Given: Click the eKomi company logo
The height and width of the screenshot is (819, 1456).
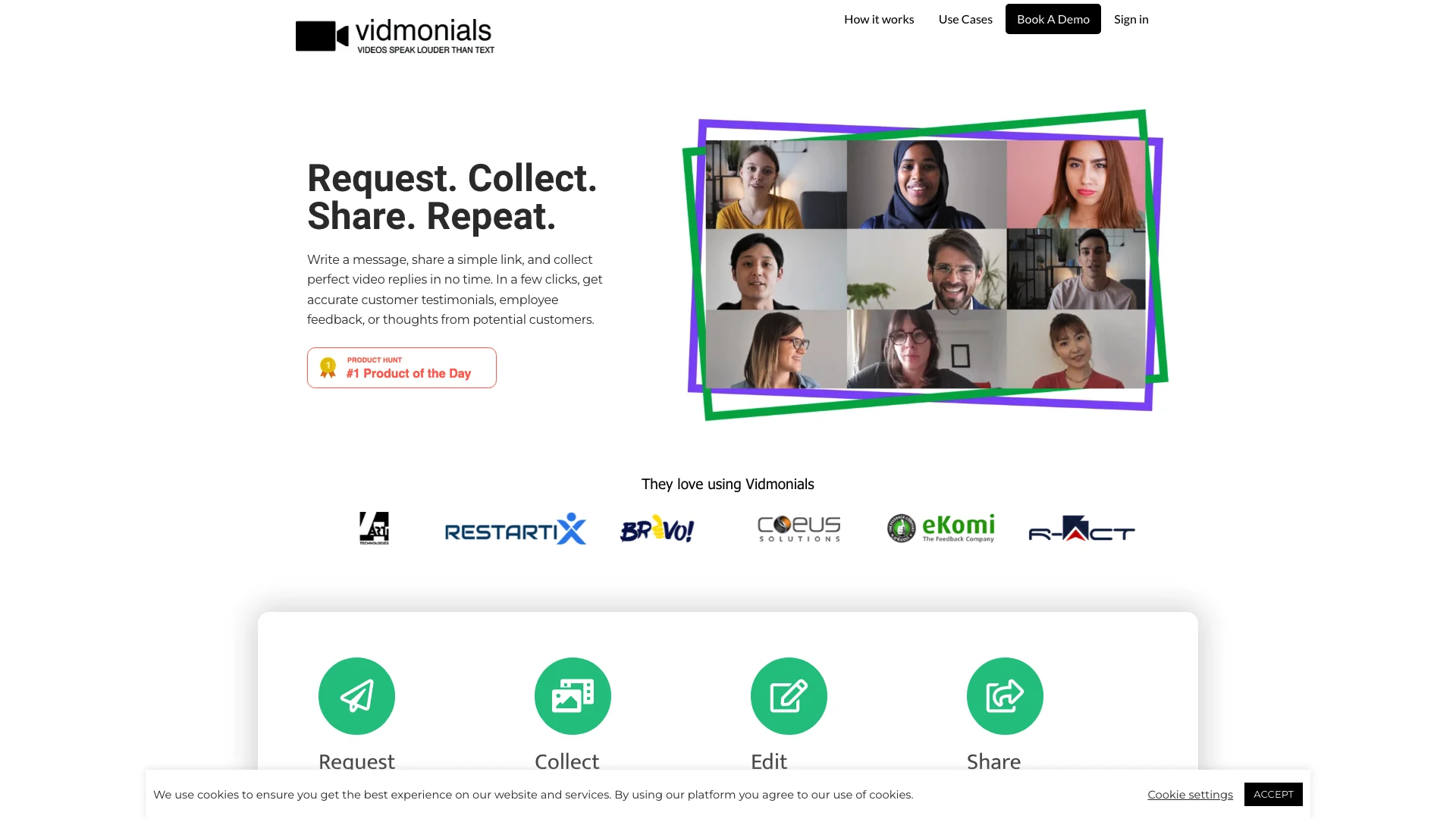Looking at the screenshot, I should [x=939, y=528].
